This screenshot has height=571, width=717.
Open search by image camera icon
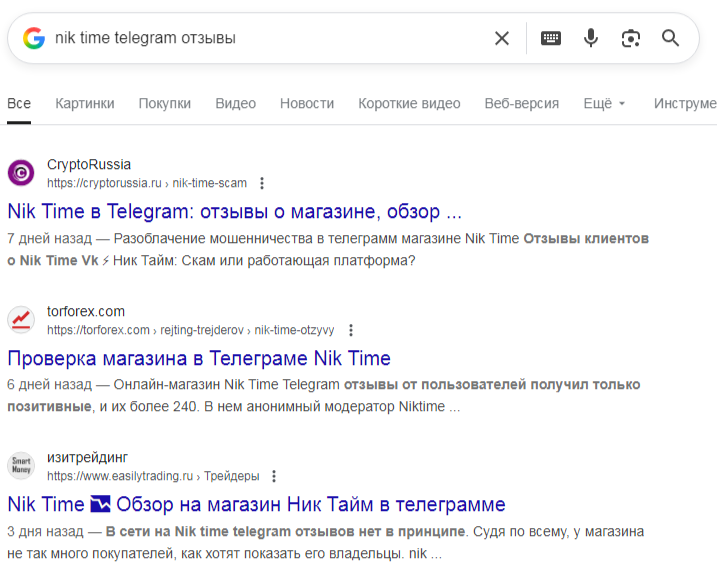631,38
